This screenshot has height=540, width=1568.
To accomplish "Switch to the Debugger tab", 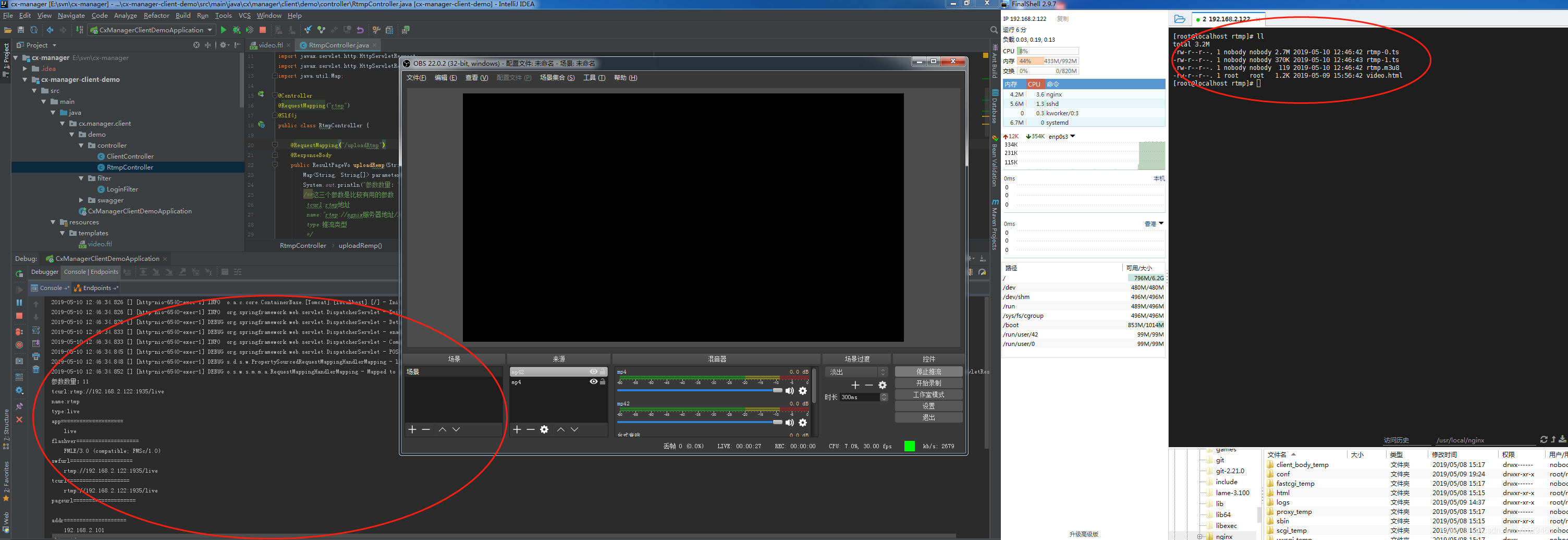I will [44, 272].
